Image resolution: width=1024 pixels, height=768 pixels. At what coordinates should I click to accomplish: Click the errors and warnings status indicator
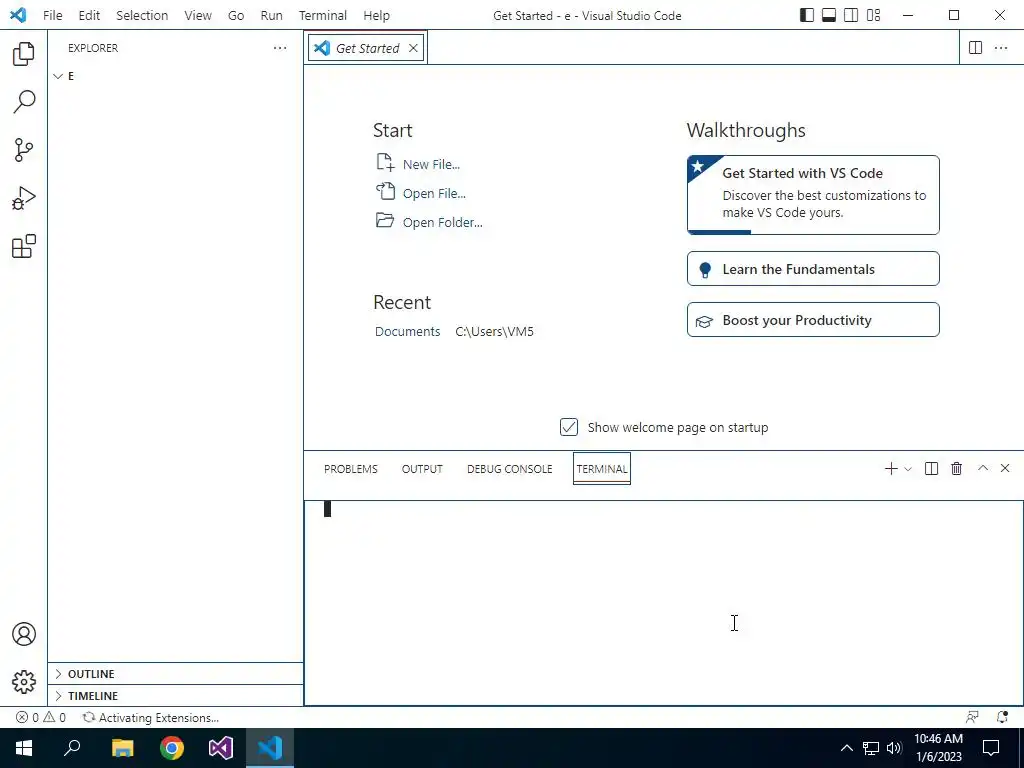coord(41,717)
